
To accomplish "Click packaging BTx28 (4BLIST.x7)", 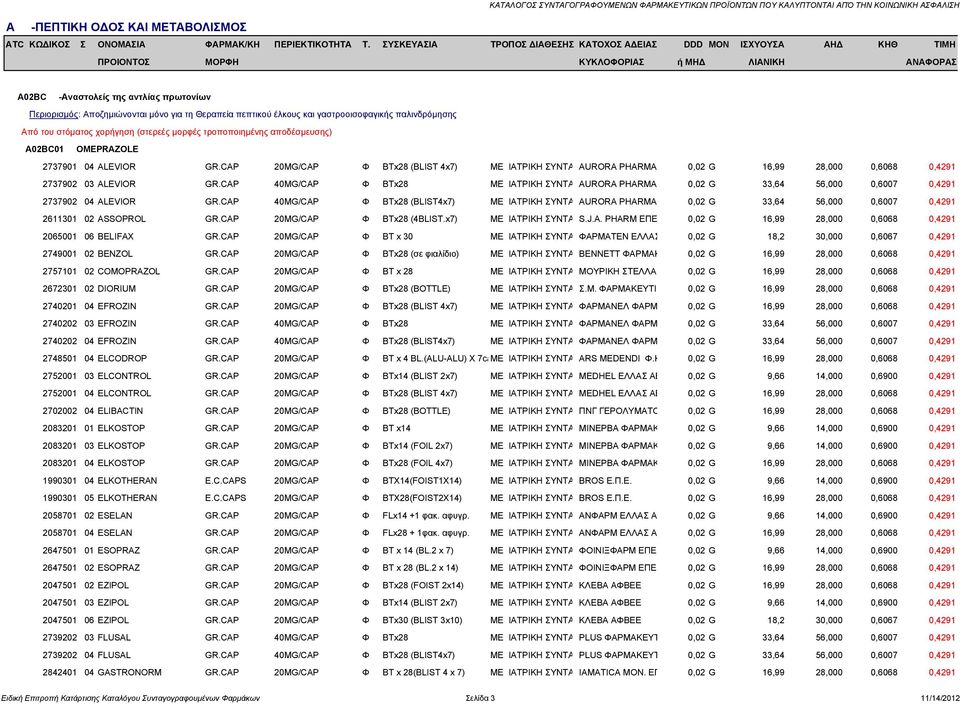I will click(419, 219).
